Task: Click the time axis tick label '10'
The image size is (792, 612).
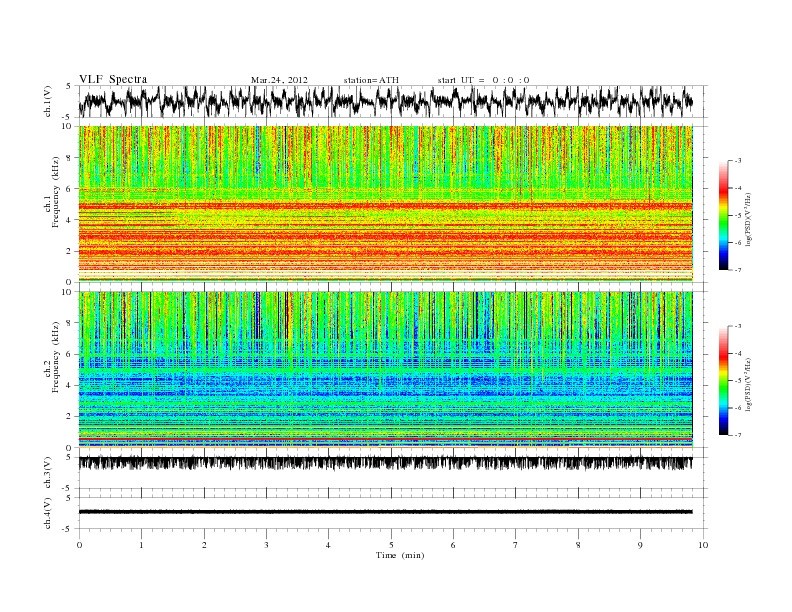Action: (x=703, y=545)
